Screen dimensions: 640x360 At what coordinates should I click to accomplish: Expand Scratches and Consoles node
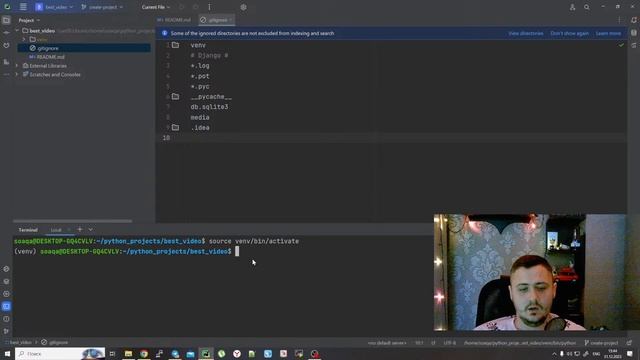pyautogui.click(x=17, y=75)
